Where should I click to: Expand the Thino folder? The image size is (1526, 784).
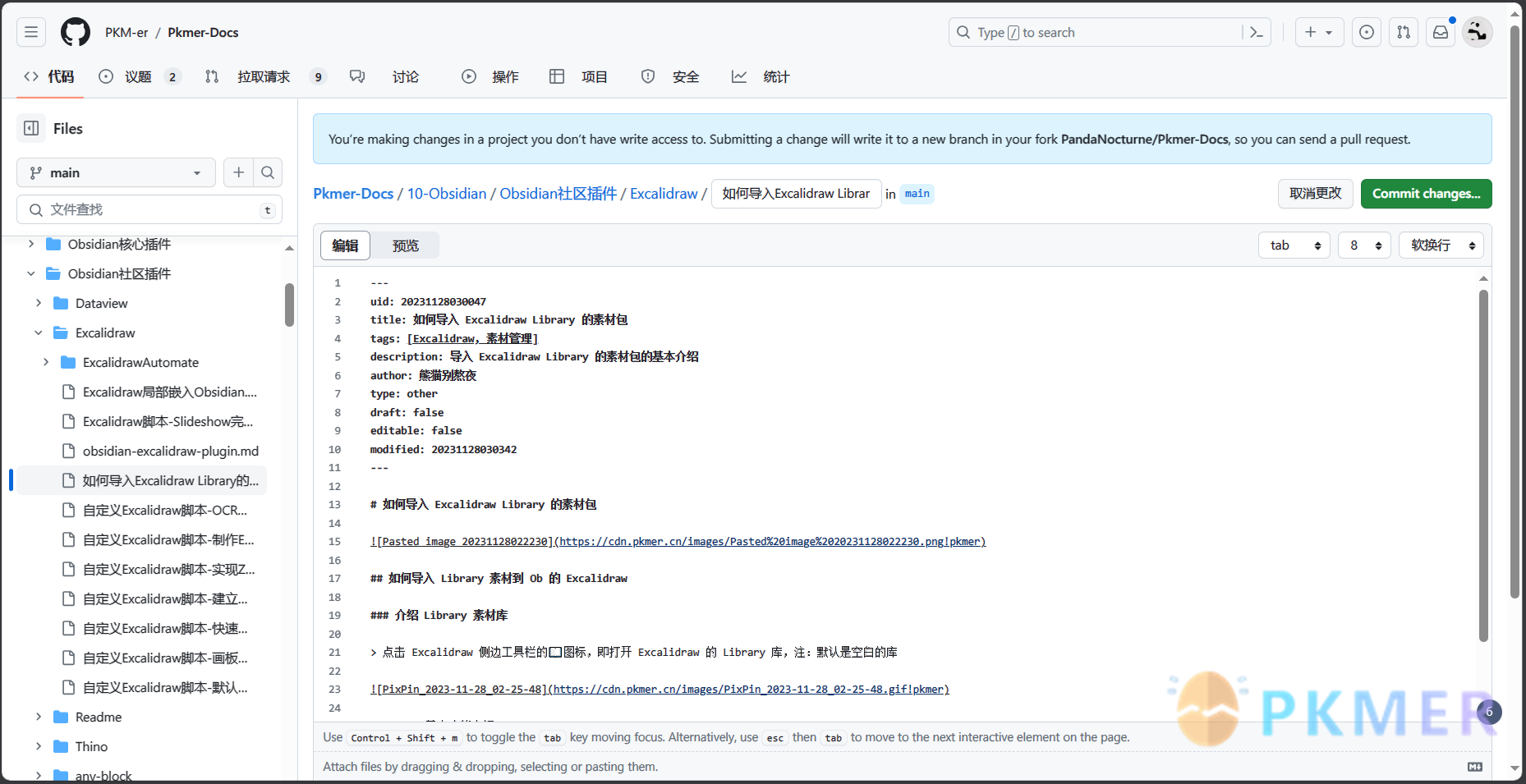39,746
